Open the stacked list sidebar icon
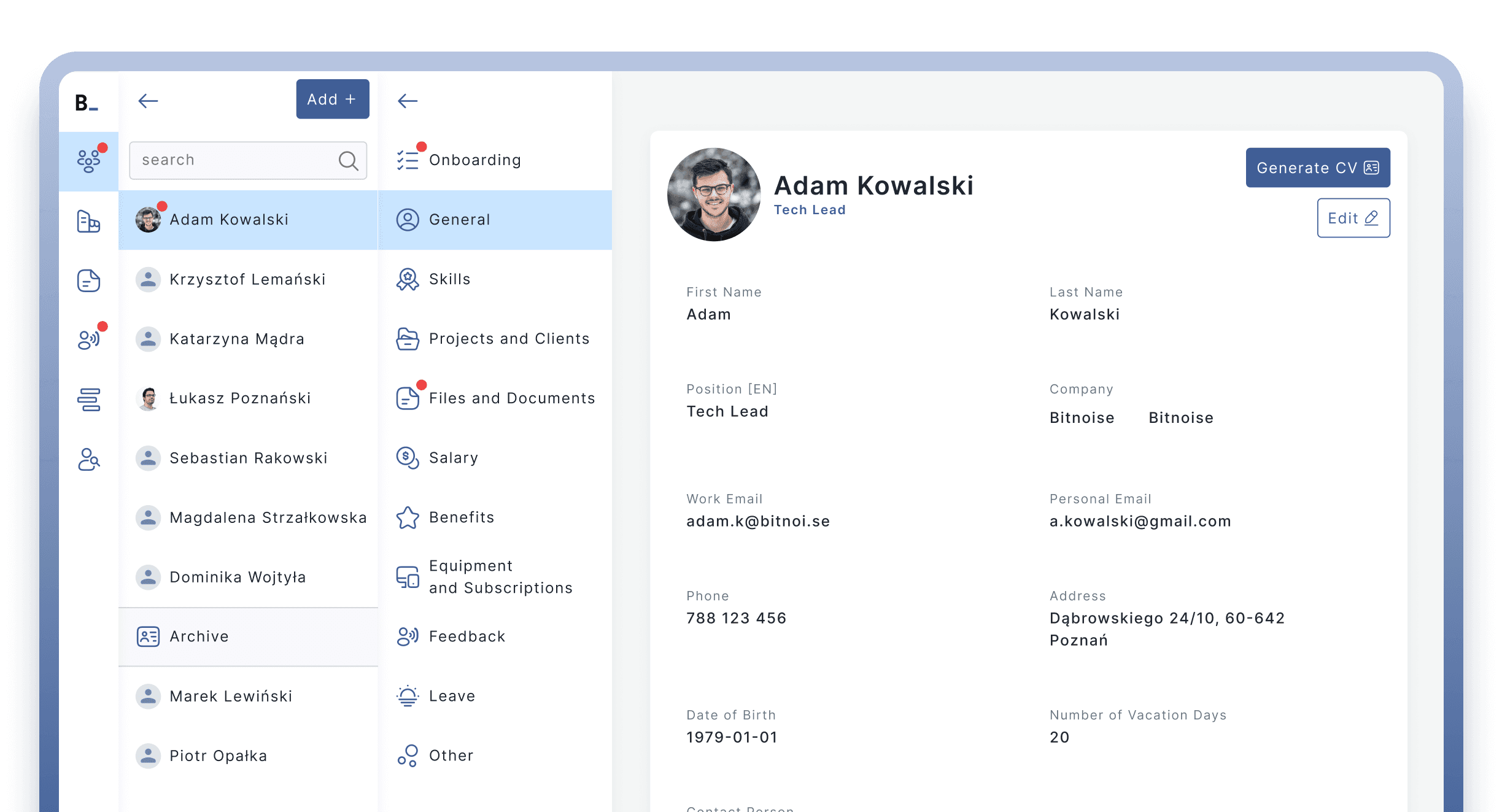The image size is (1502, 812). [89, 400]
